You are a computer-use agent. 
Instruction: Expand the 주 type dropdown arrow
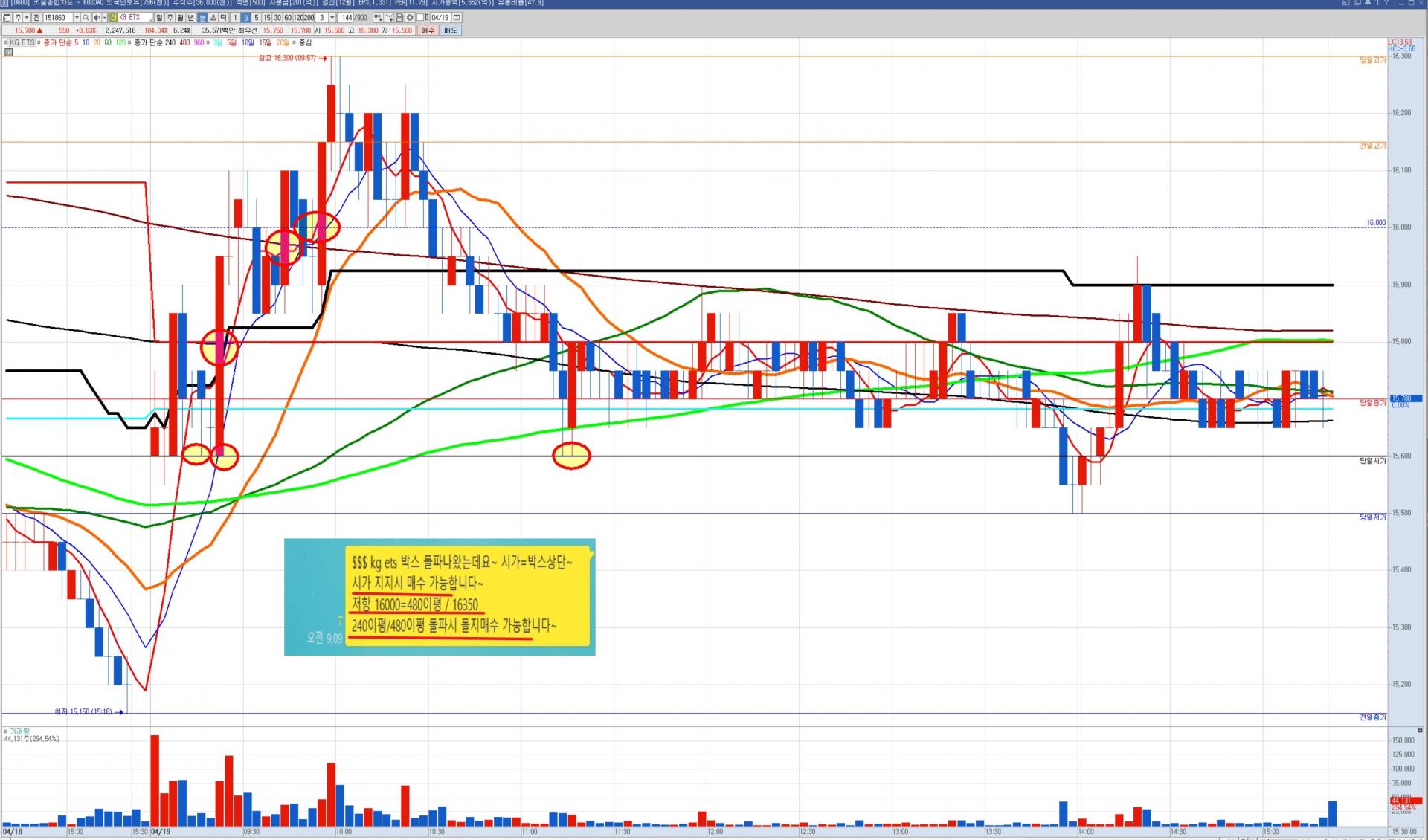(x=27, y=18)
